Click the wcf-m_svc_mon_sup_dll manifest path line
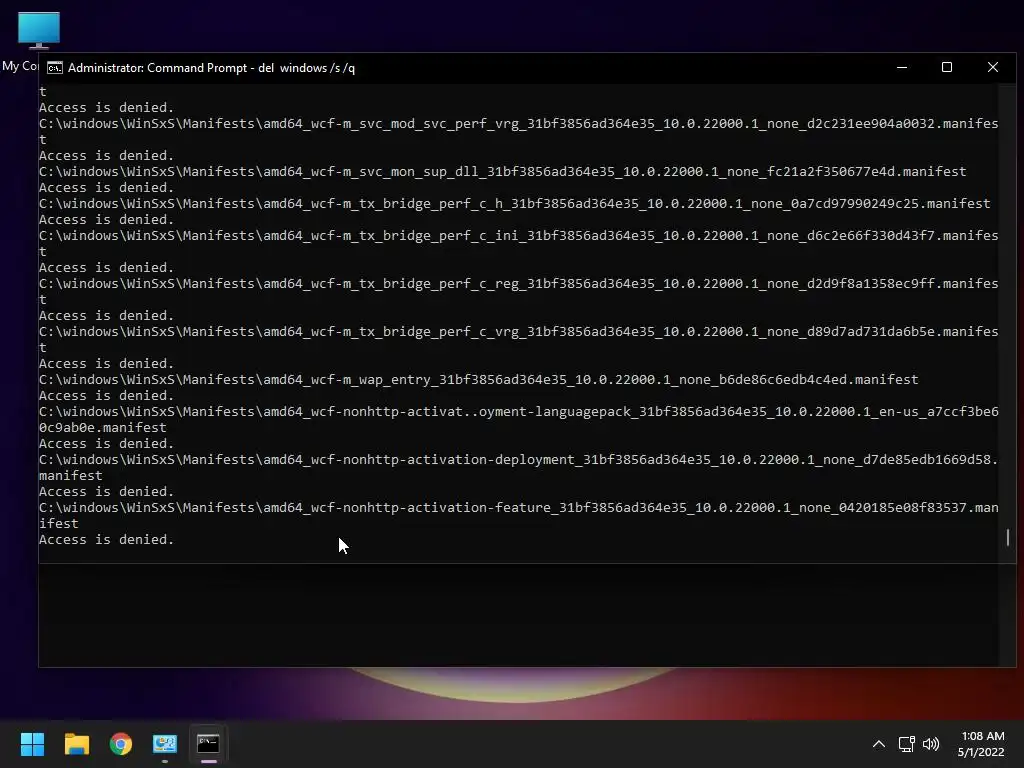The image size is (1024, 768). click(502, 172)
